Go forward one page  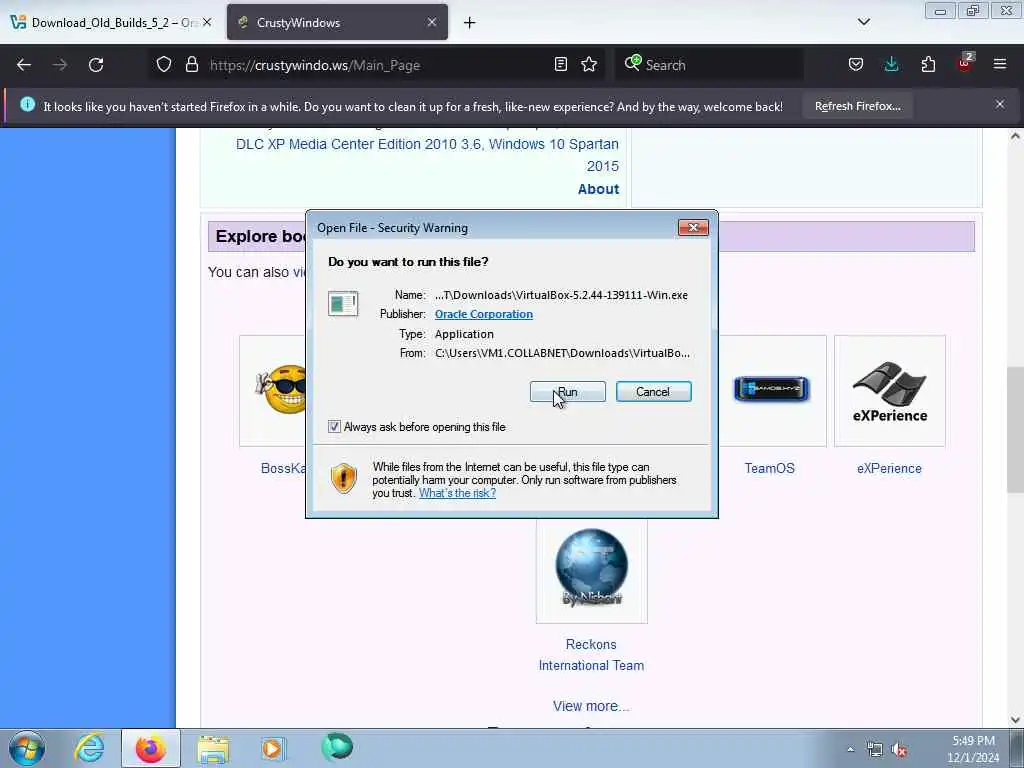[x=60, y=65]
